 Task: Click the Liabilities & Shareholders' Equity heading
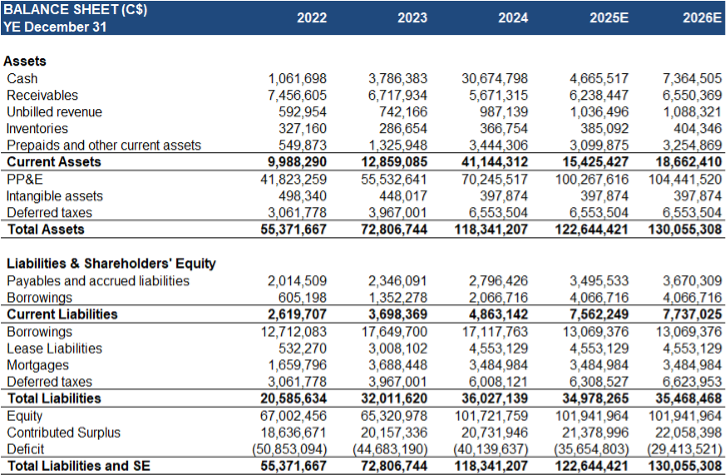[111, 264]
